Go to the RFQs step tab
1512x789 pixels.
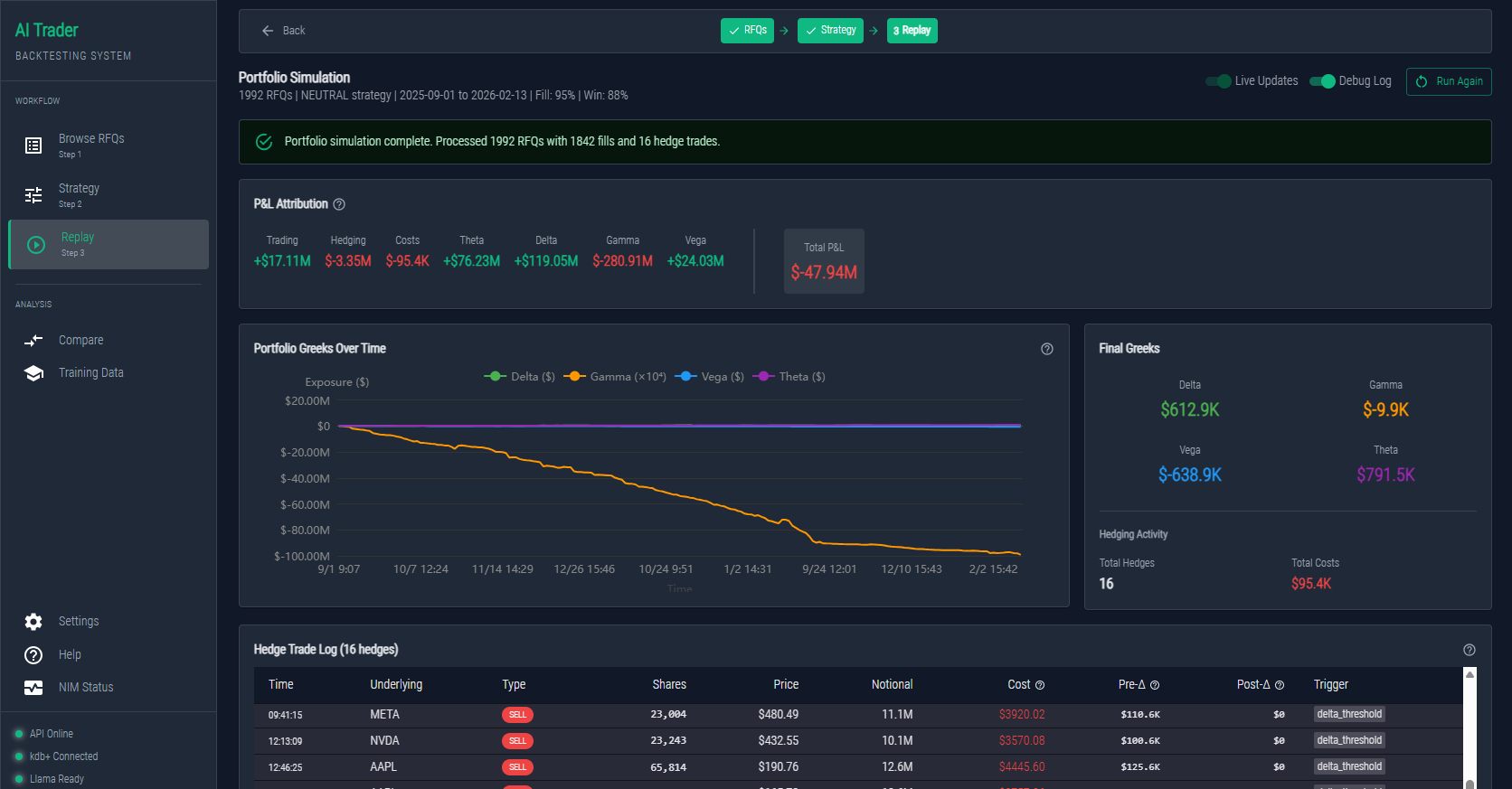(747, 31)
